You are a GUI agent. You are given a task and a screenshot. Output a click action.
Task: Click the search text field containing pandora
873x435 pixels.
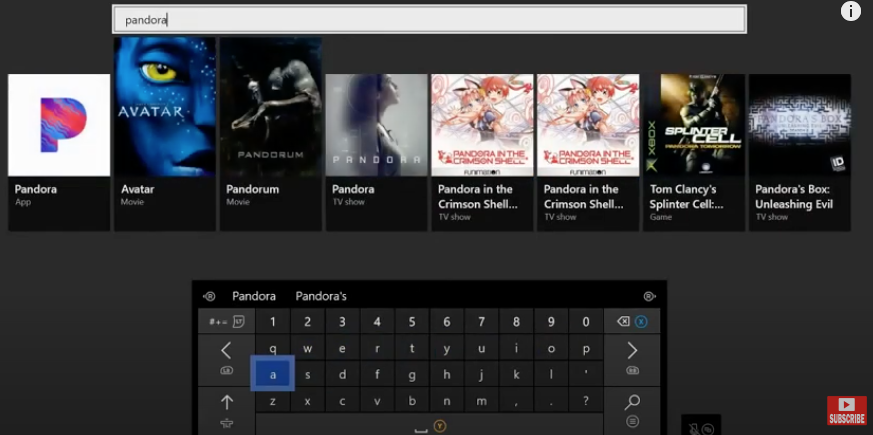coord(429,19)
